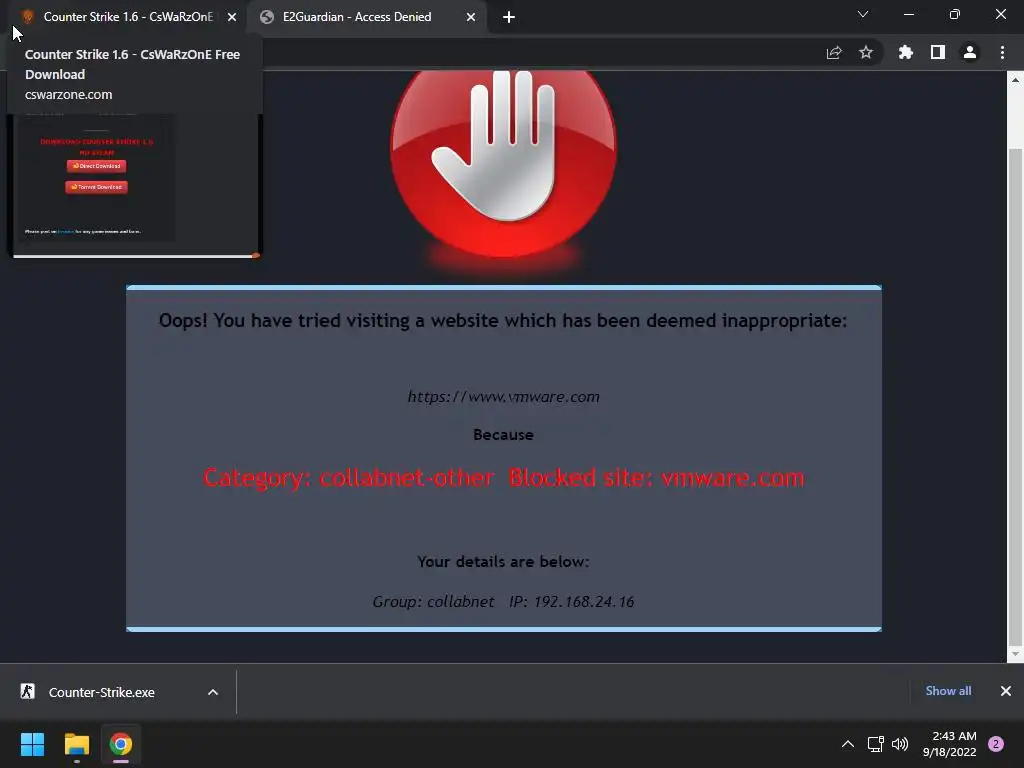Open the downloaded Counter-Strike.exe file

pos(101,692)
